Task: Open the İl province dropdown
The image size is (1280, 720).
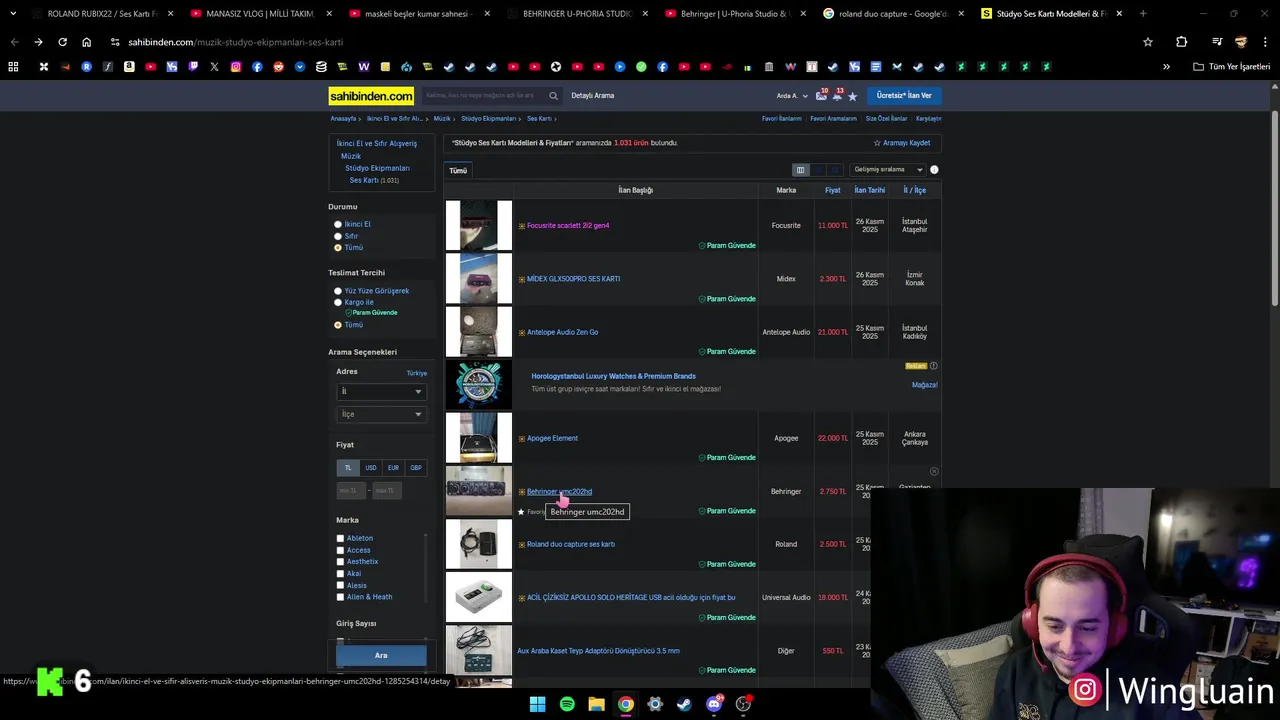Action: coord(381,391)
